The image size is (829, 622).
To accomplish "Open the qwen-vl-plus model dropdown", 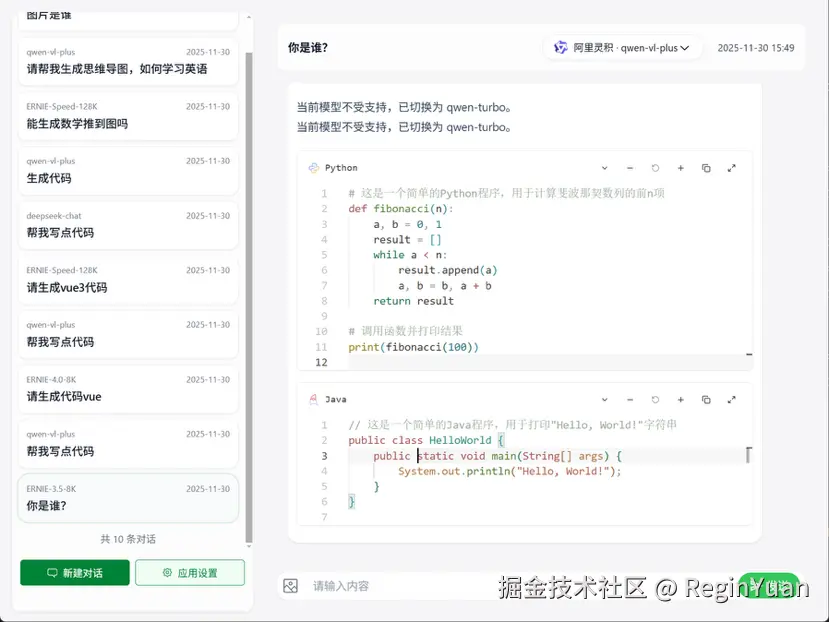I will (x=622, y=46).
